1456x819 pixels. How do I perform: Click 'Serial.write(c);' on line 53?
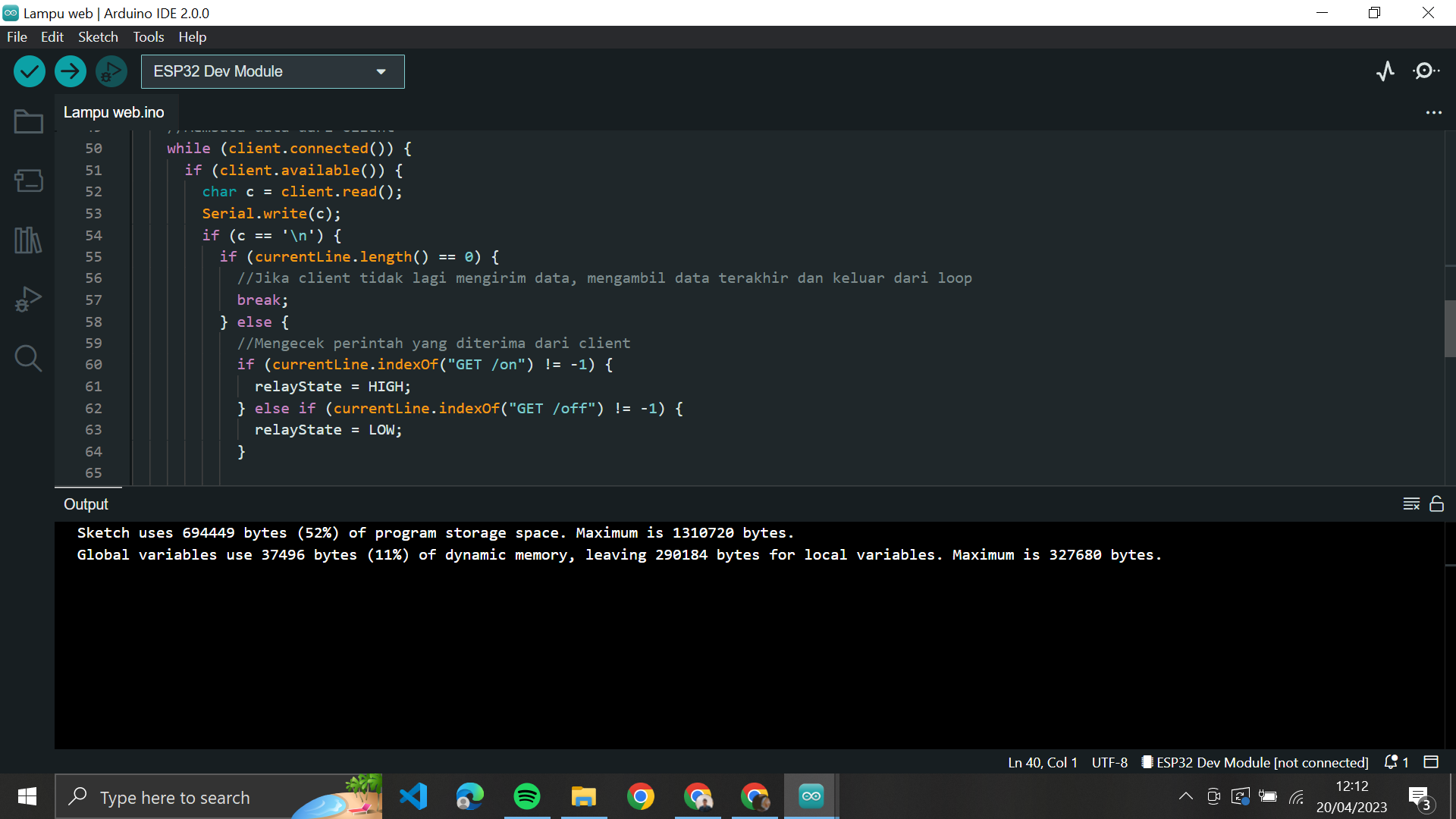tap(271, 214)
